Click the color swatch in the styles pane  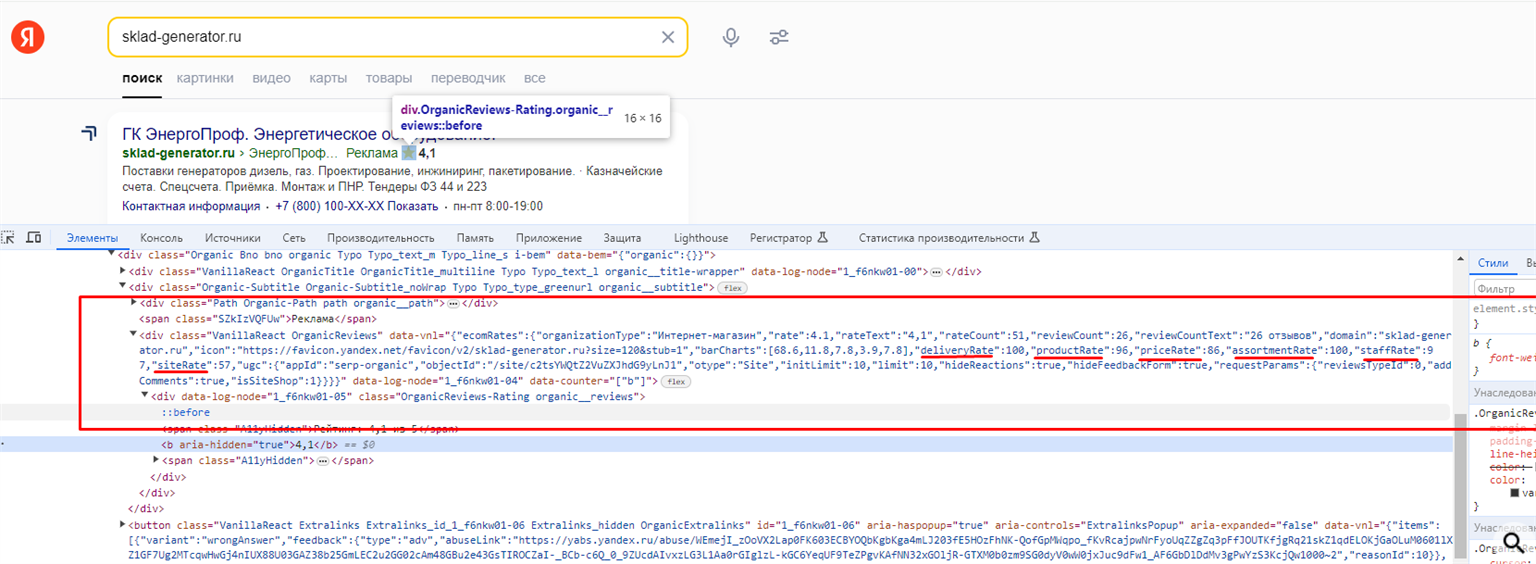1515,492
